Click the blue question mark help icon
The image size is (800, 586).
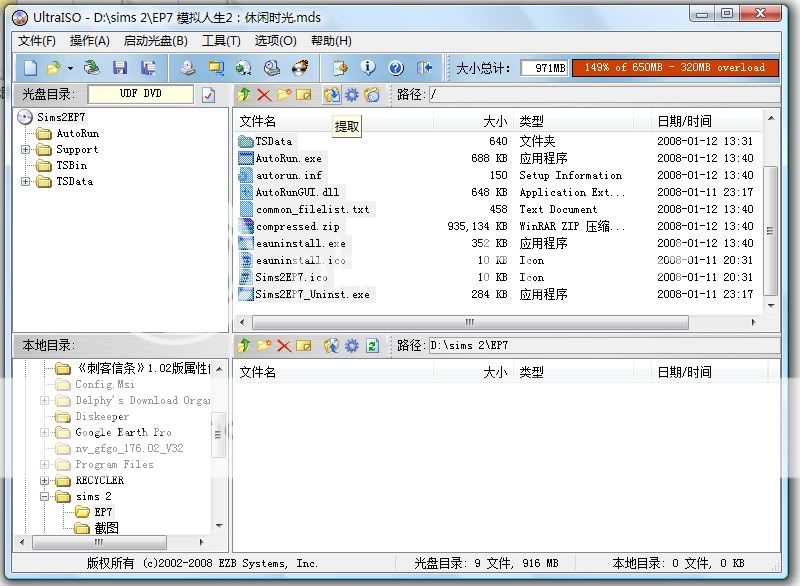pos(396,68)
